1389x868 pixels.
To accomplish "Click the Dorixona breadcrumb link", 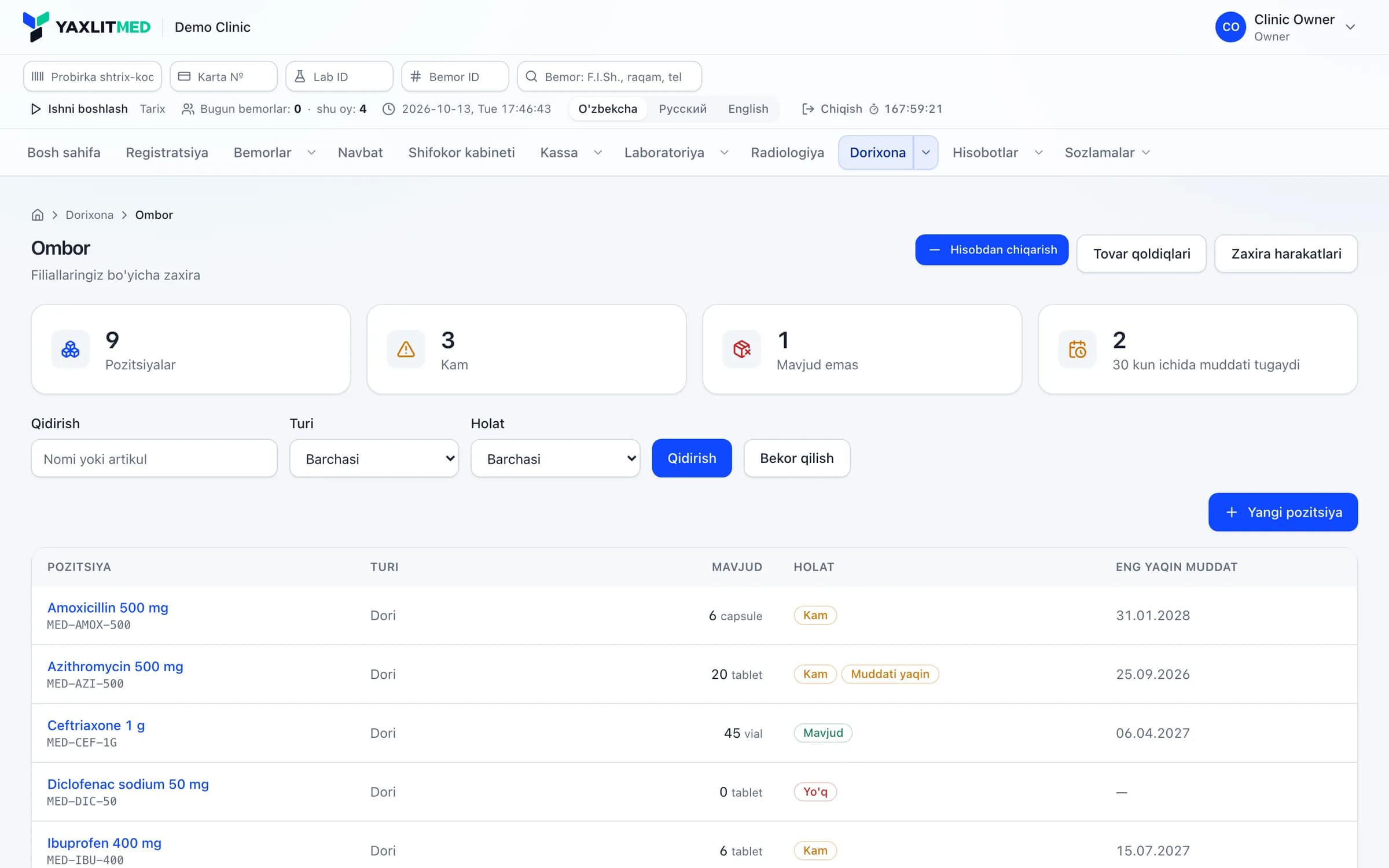I will [89, 215].
